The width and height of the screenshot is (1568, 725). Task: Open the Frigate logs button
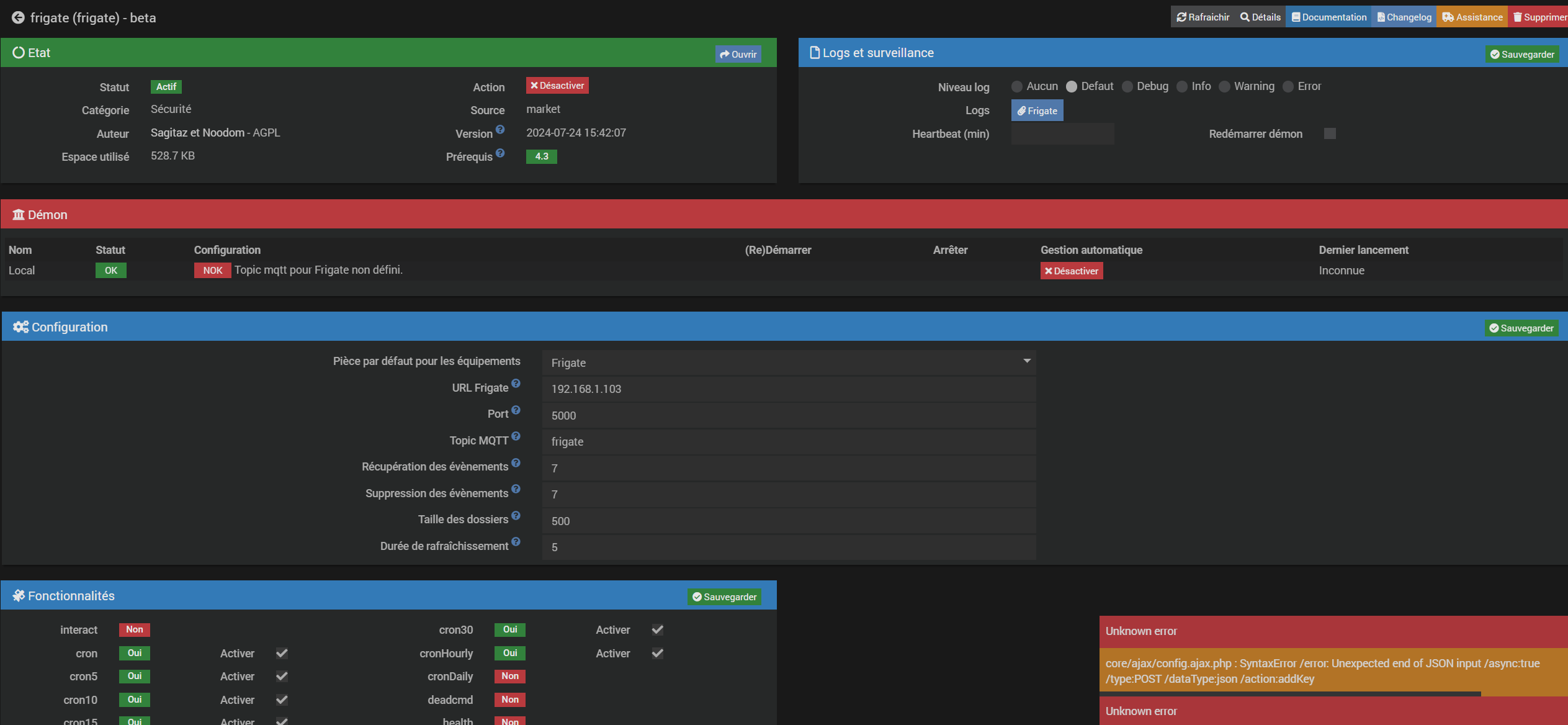tap(1037, 110)
